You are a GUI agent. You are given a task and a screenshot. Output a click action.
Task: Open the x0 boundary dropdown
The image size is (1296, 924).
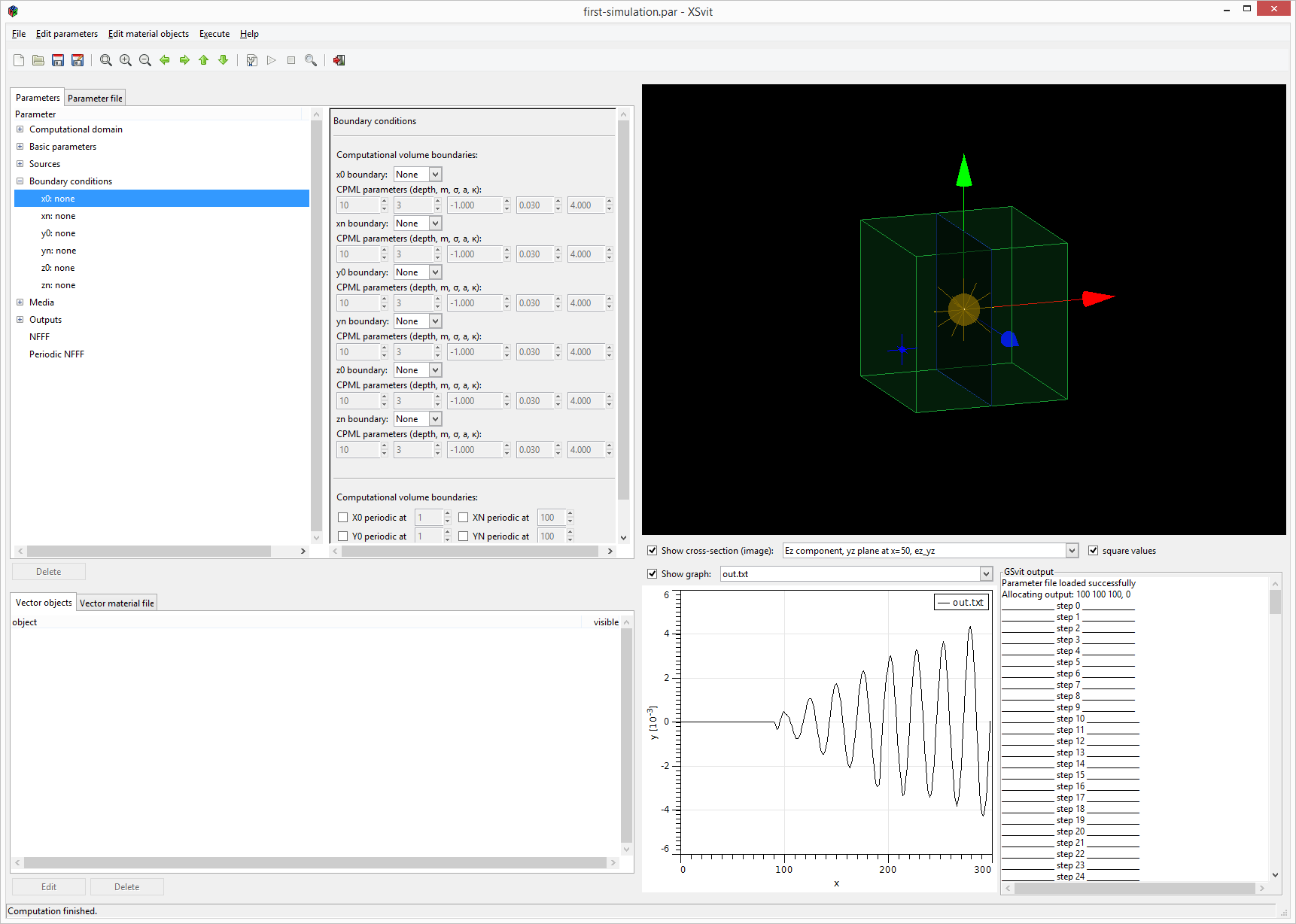point(435,175)
